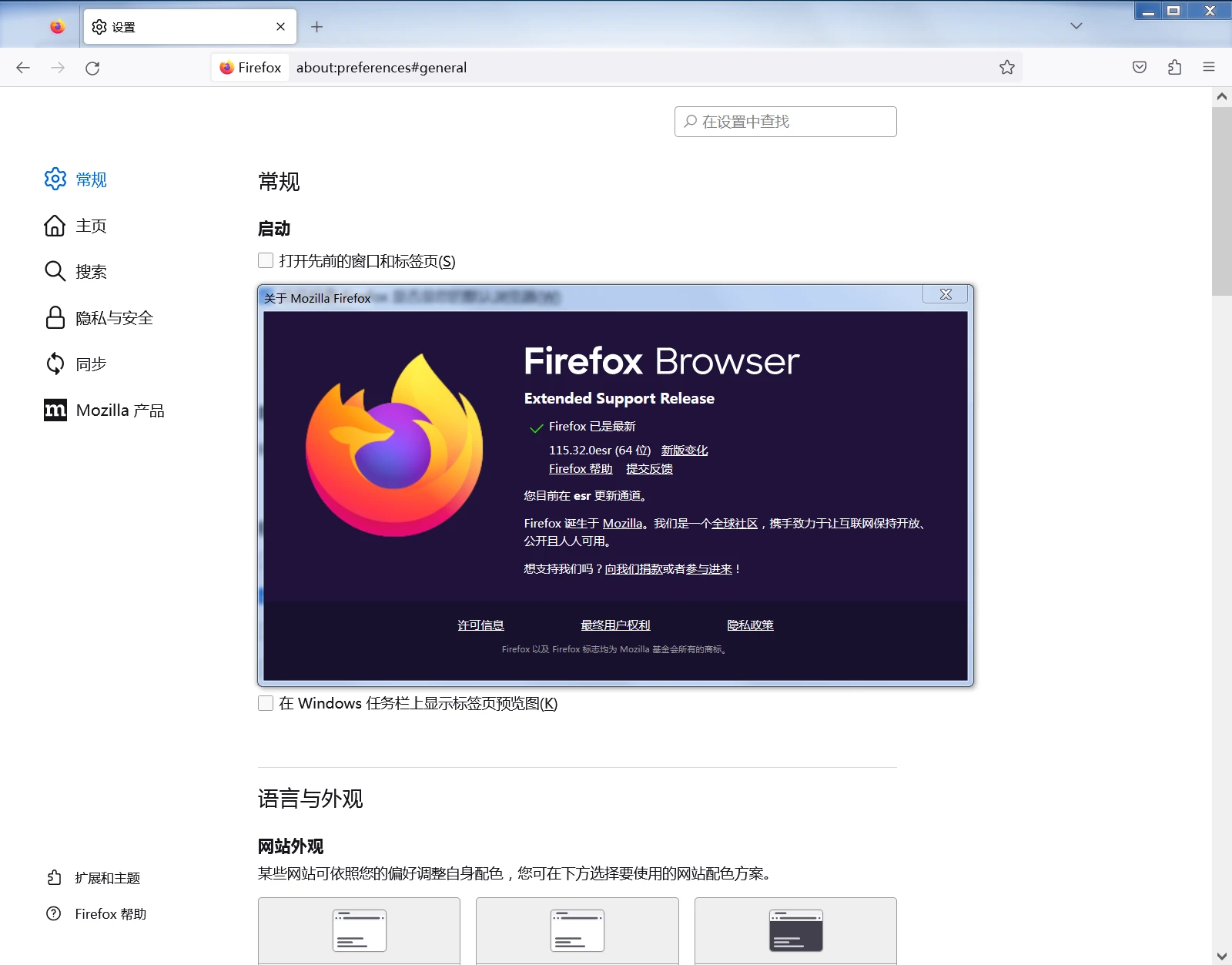This screenshot has height=965, width=1232.
Task: Open the 搜索 settings section
Action: 91,272
